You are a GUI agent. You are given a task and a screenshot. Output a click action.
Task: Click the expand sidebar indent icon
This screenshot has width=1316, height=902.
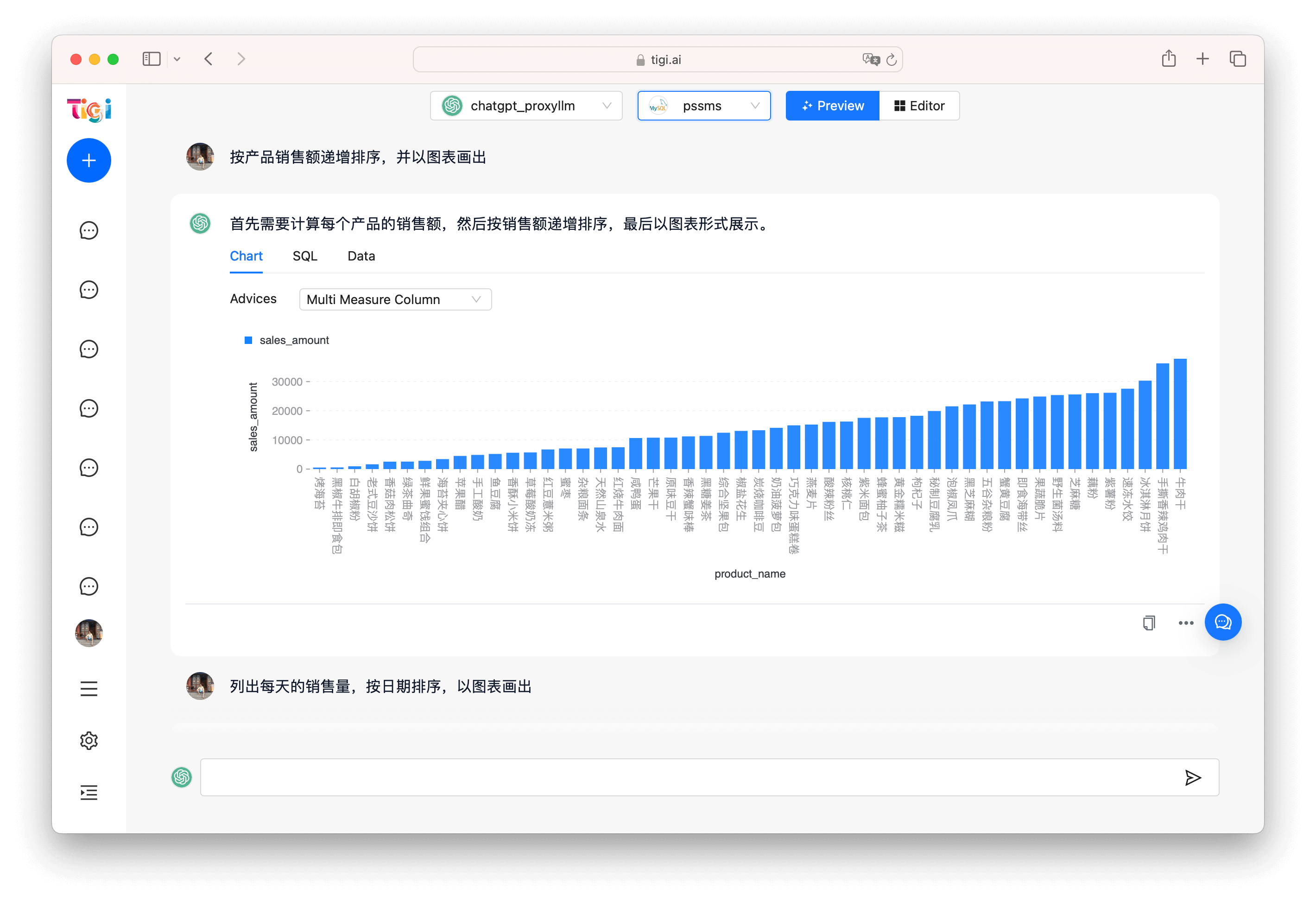[89, 792]
